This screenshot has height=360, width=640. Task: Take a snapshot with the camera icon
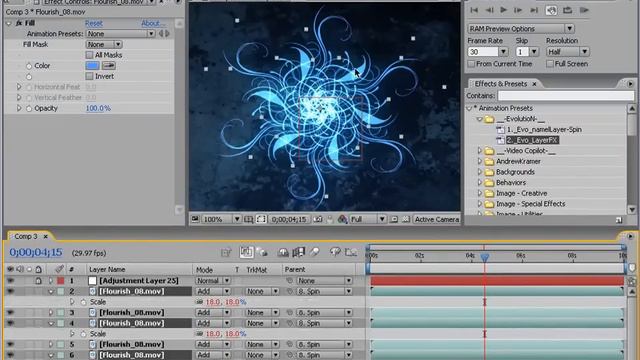[318, 219]
